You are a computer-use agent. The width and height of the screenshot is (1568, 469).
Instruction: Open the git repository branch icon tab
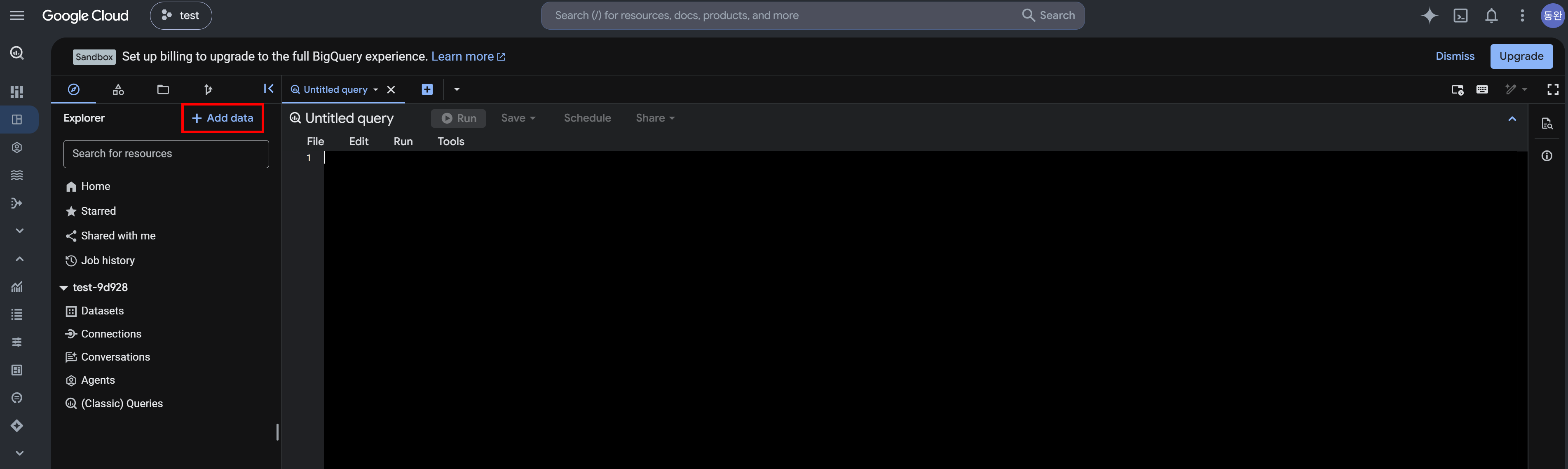[x=208, y=89]
